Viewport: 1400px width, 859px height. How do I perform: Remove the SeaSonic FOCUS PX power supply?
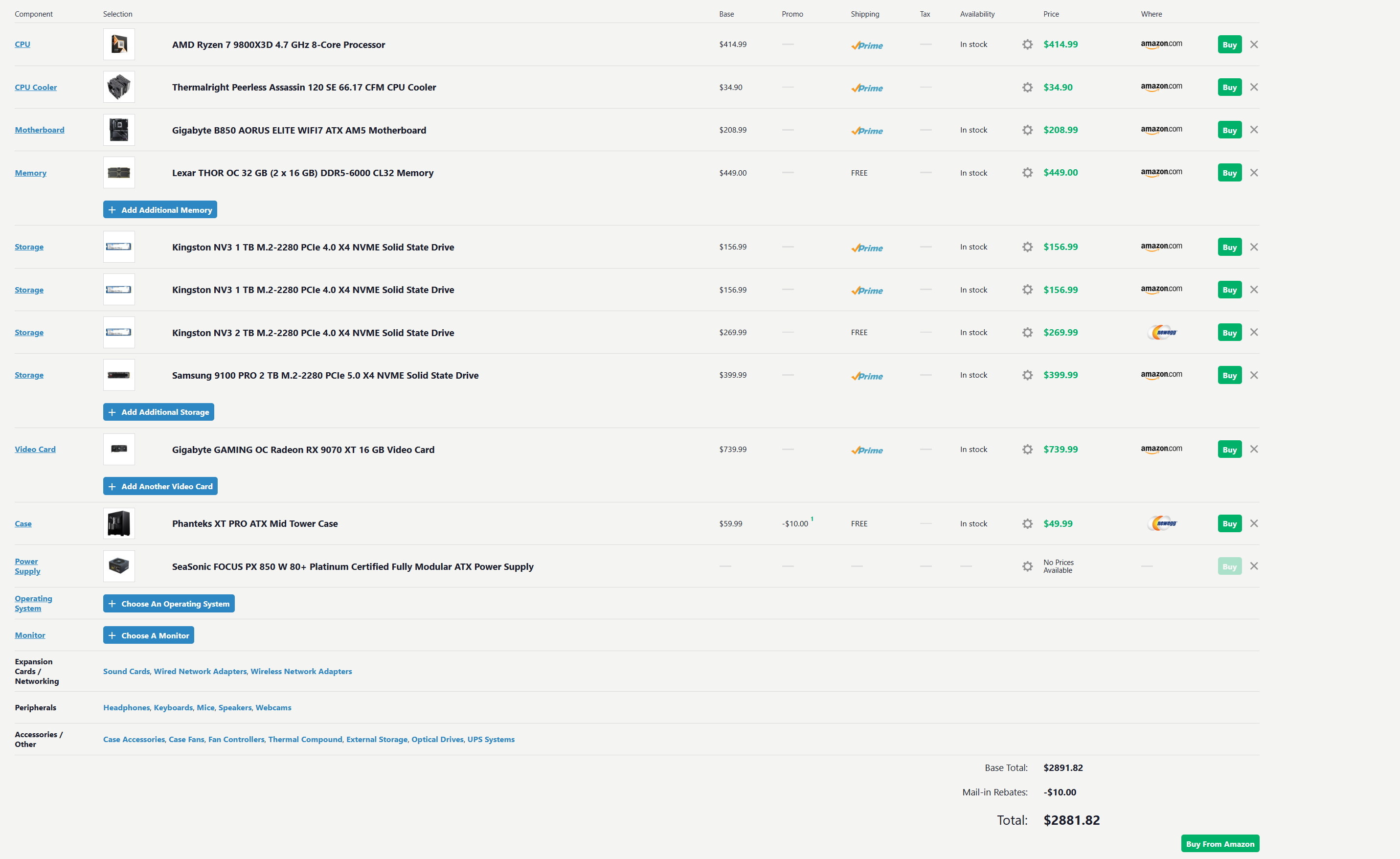coord(1254,566)
